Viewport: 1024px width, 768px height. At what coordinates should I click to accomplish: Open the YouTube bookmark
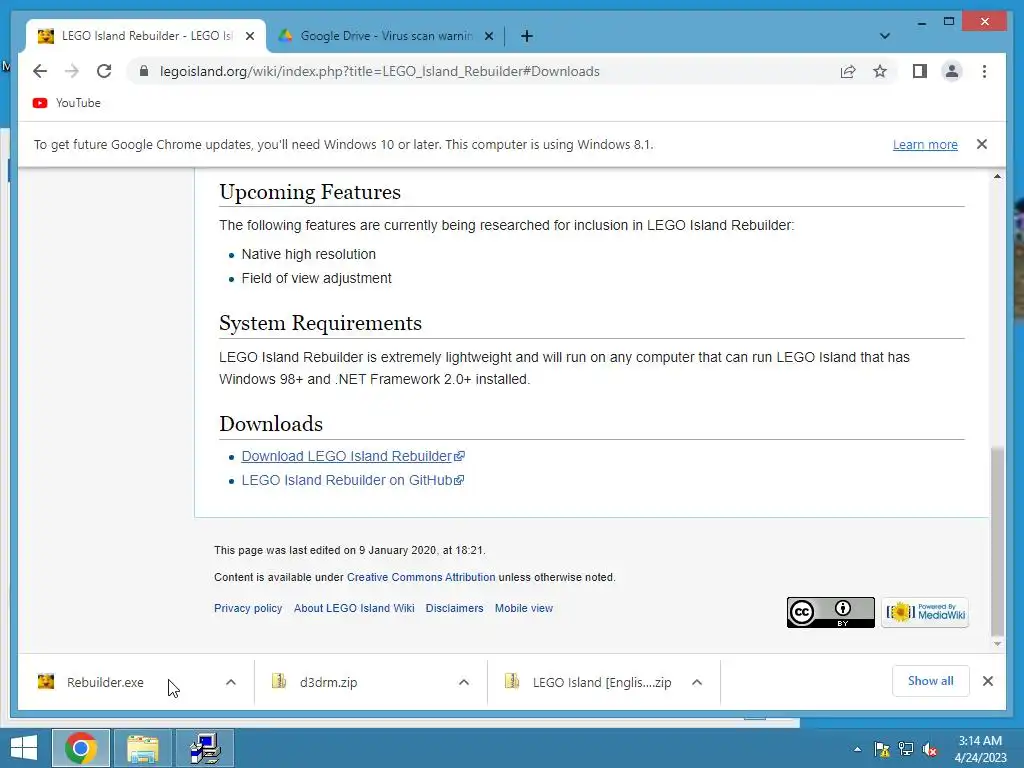click(67, 103)
